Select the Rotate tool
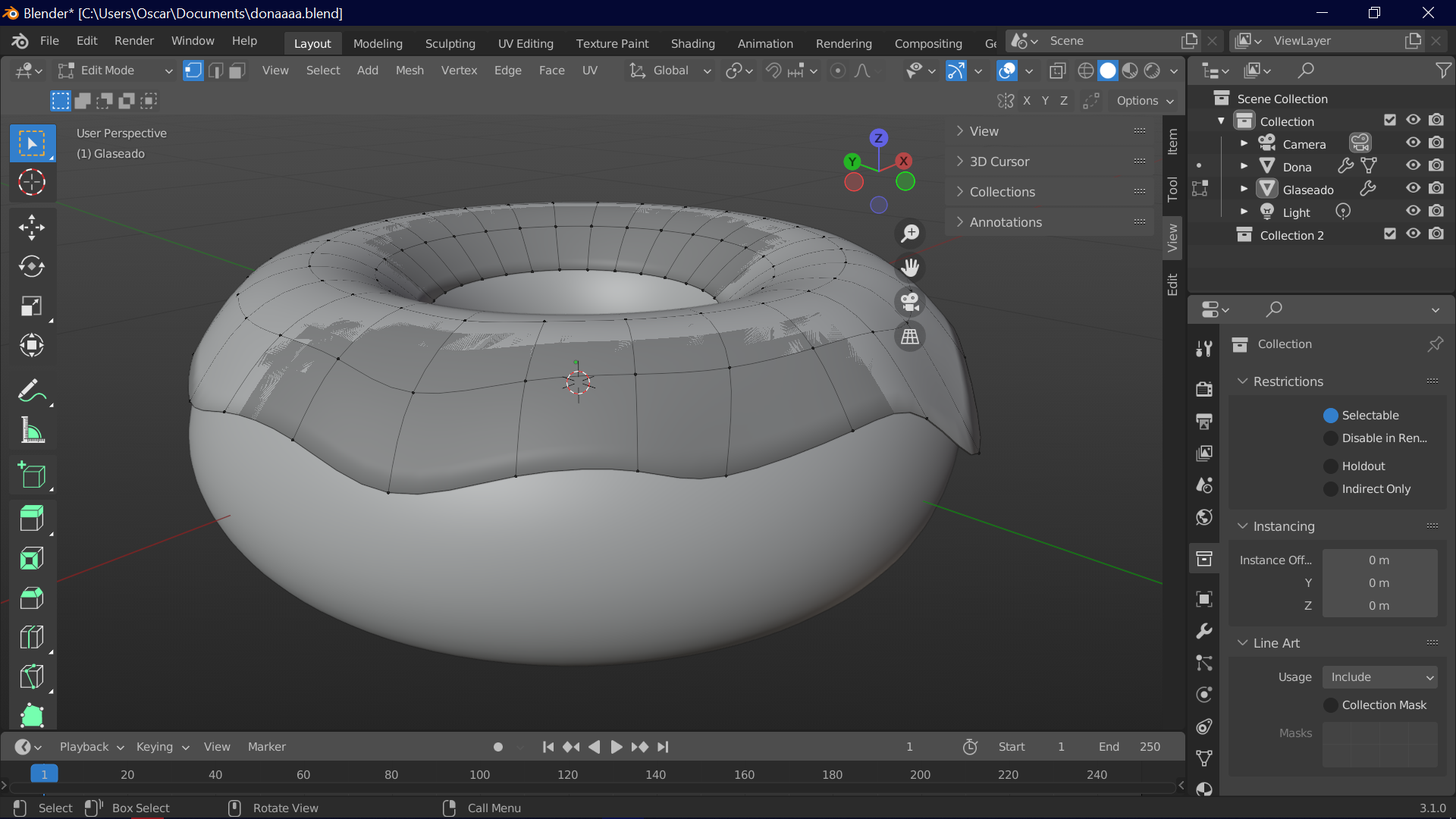This screenshot has width=1456, height=819. tap(32, 267)
